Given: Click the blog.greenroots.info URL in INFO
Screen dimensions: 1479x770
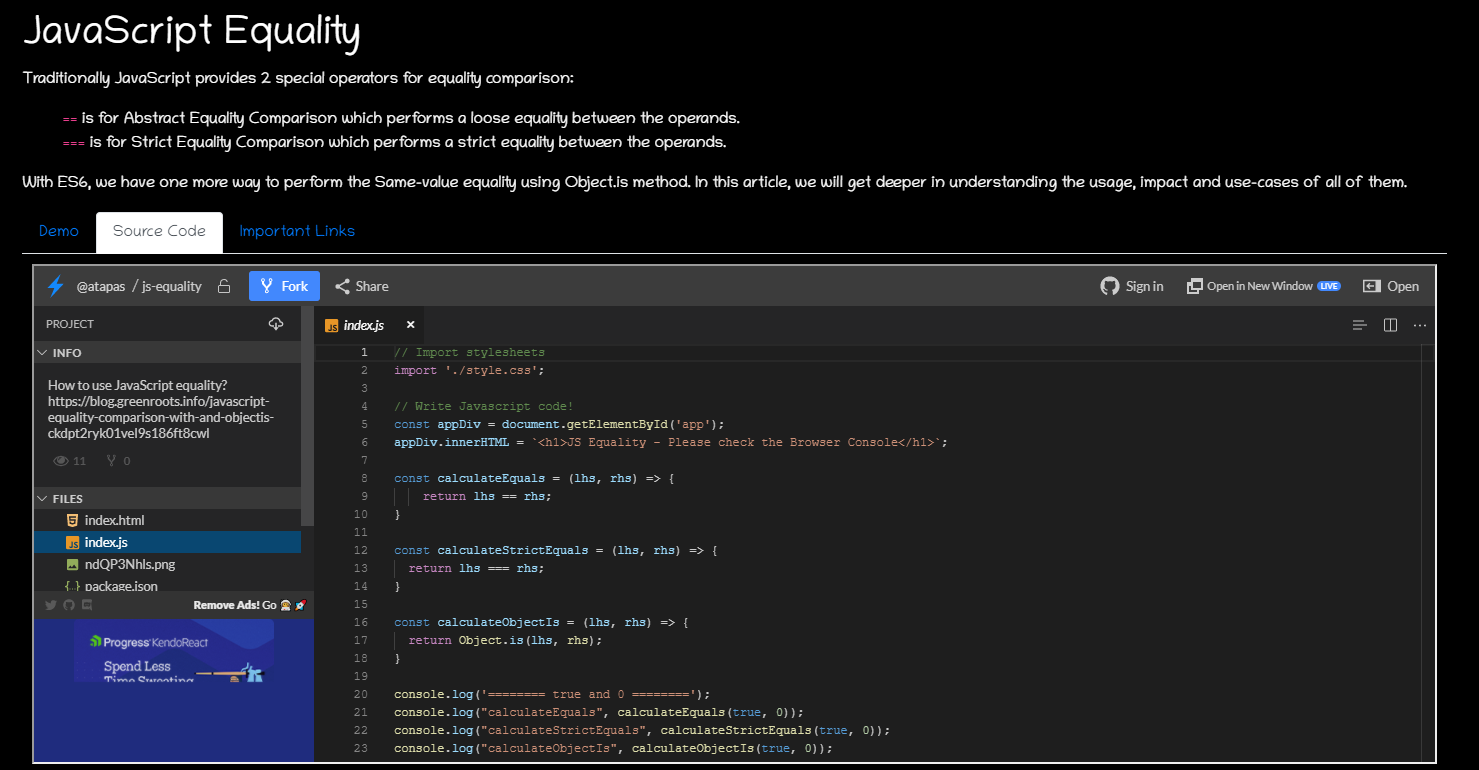Looking at the screenshot, I should point(160,418).
